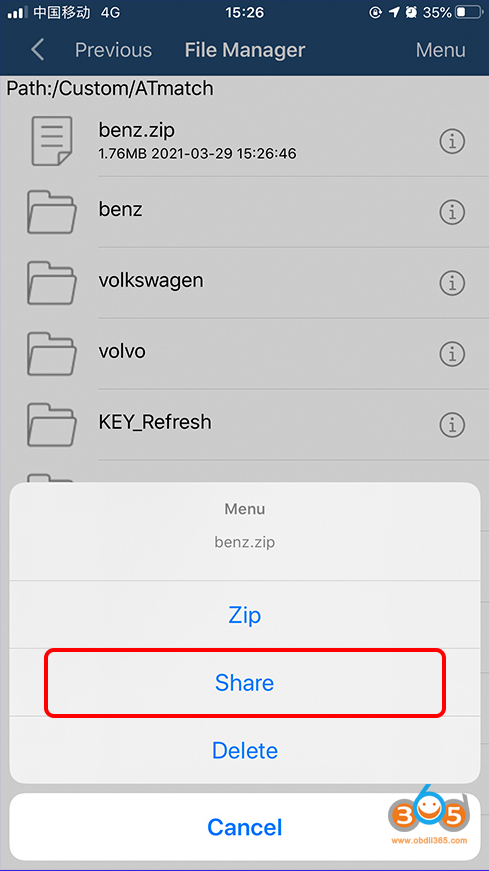Select the benz.zip file icon
The image size is (489, 871).
point(52,141)
